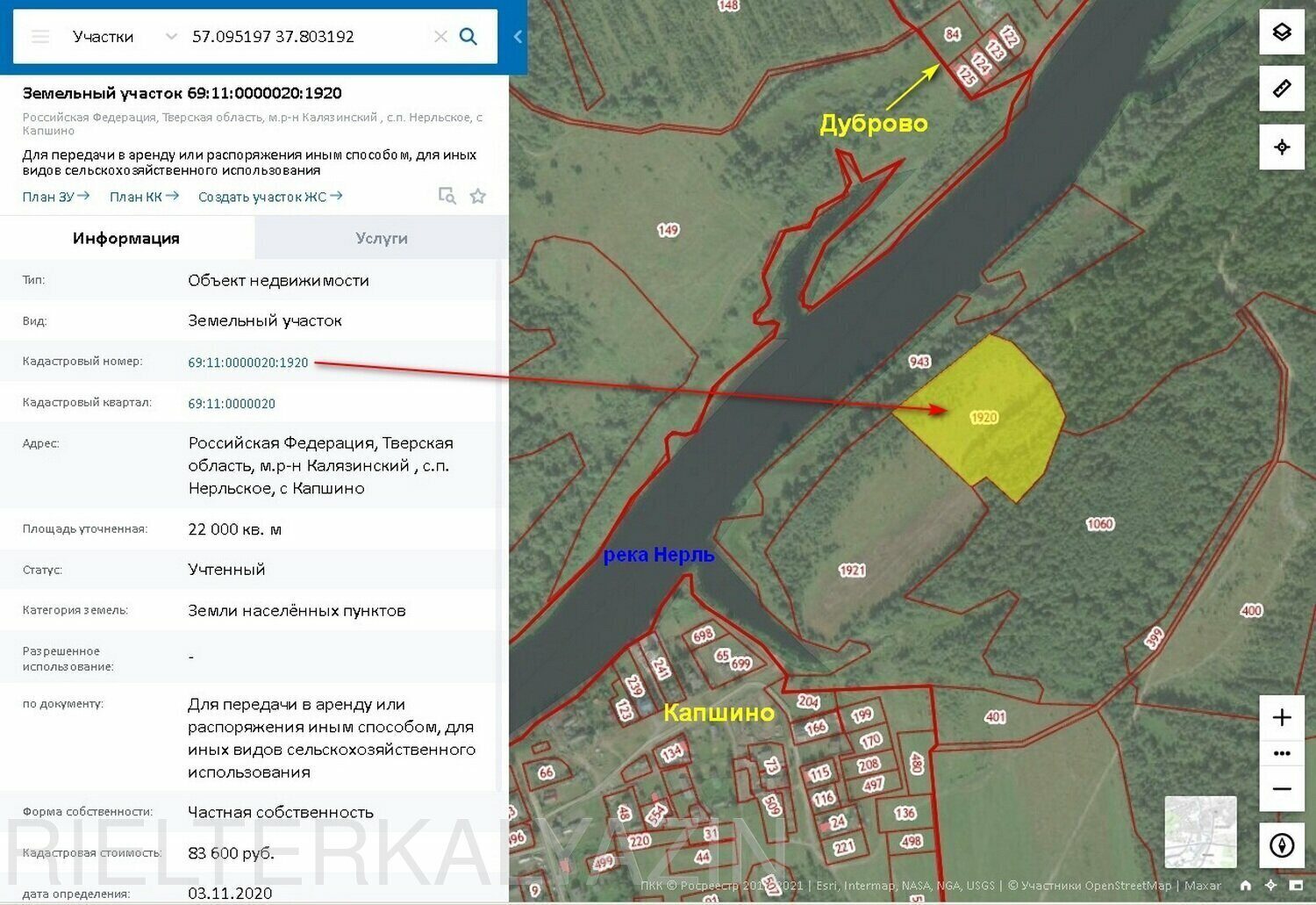Open План ЗУ link
1316x905 pixels.
56,197
